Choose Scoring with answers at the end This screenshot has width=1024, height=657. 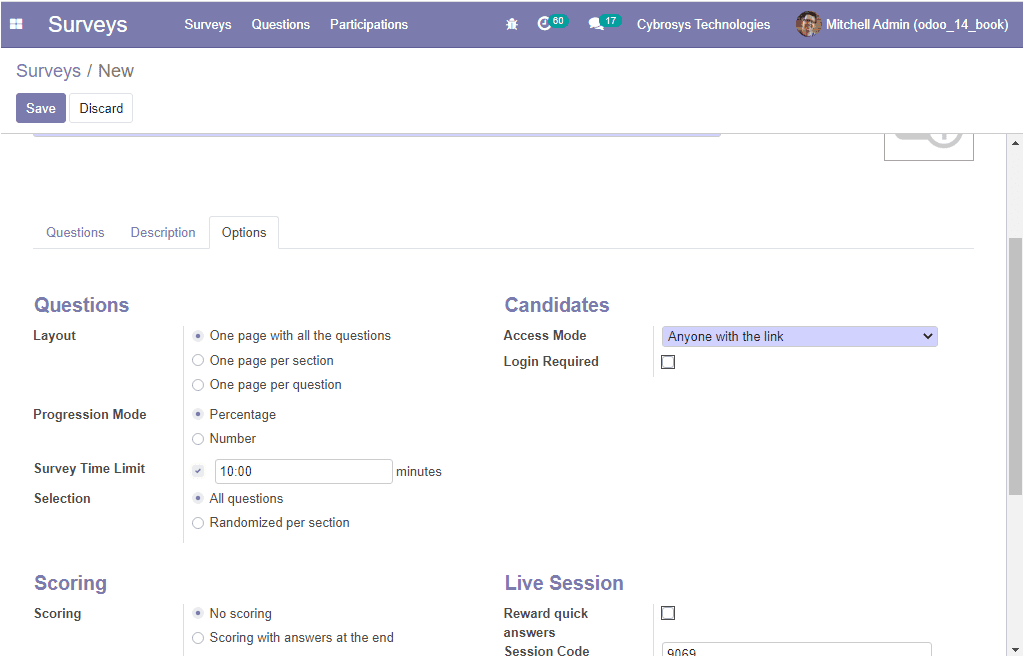coord(198,637)
